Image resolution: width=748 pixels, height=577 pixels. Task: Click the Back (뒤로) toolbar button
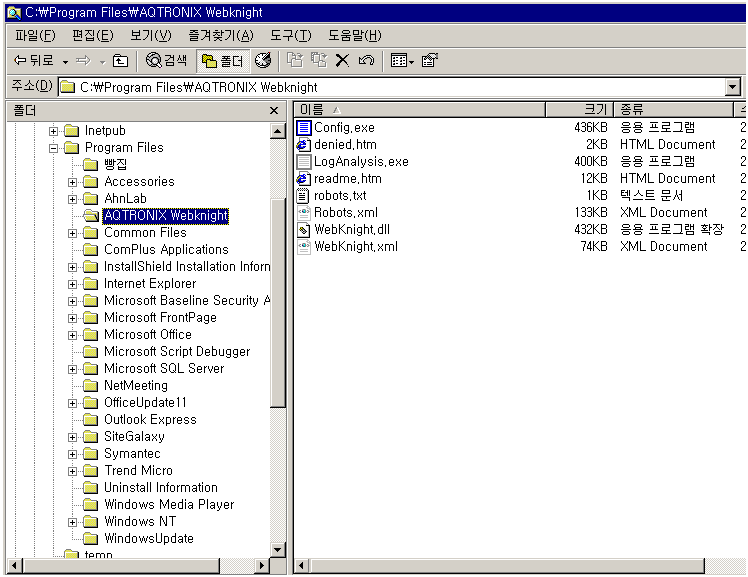tap(33, 61)
